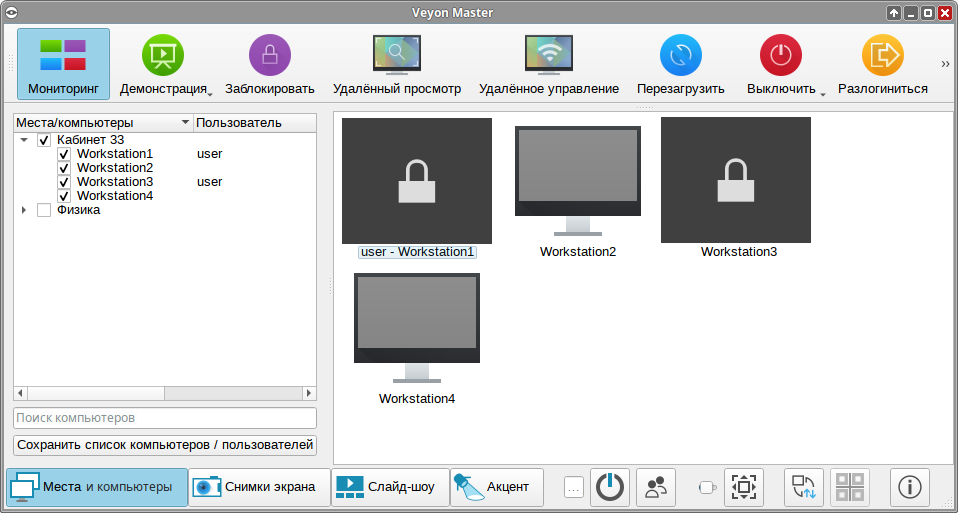The height and width of the screenshot is (513, 958).
Task: Click the Пользователь column header
Action: coord(255,123)
